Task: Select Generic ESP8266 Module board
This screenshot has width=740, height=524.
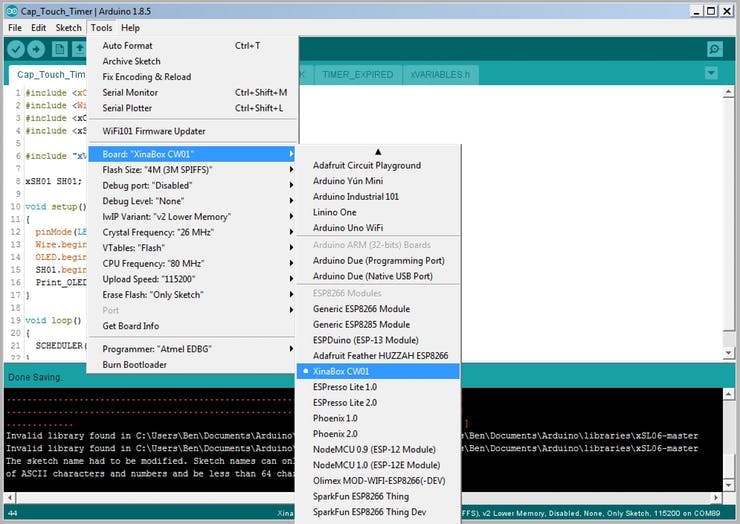Action: tap(378, 309)
